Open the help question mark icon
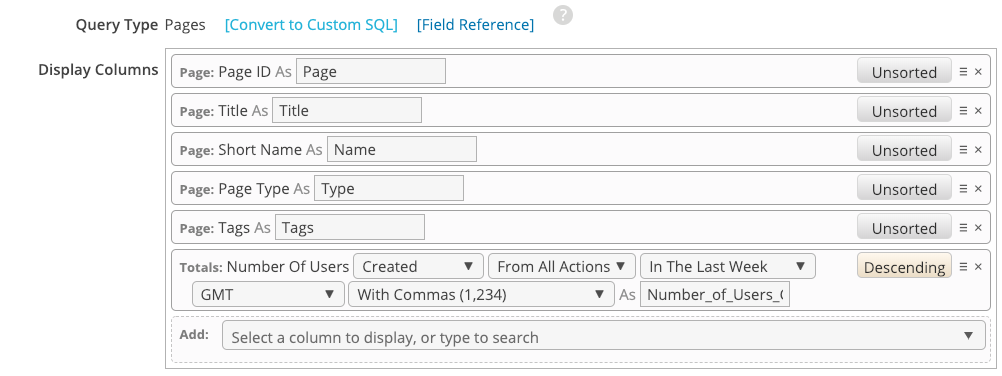The width and height of the screenshot is (1002, 376). click(x=563, y=15)
